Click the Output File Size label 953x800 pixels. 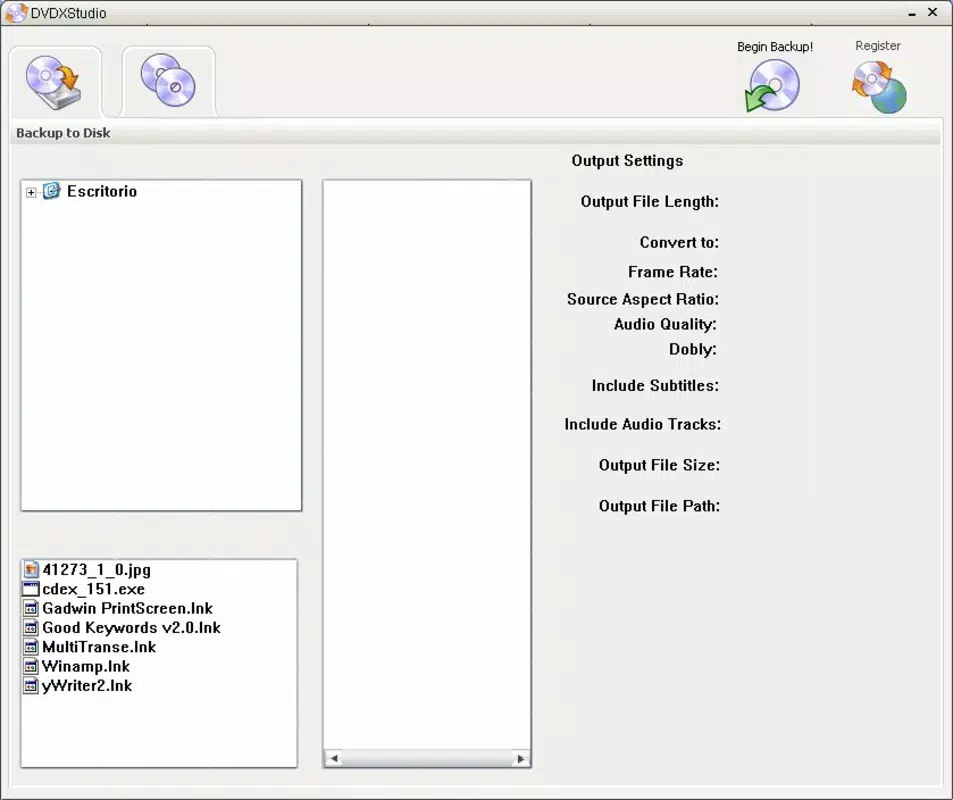pyautogui.click(x=659, y=465)
